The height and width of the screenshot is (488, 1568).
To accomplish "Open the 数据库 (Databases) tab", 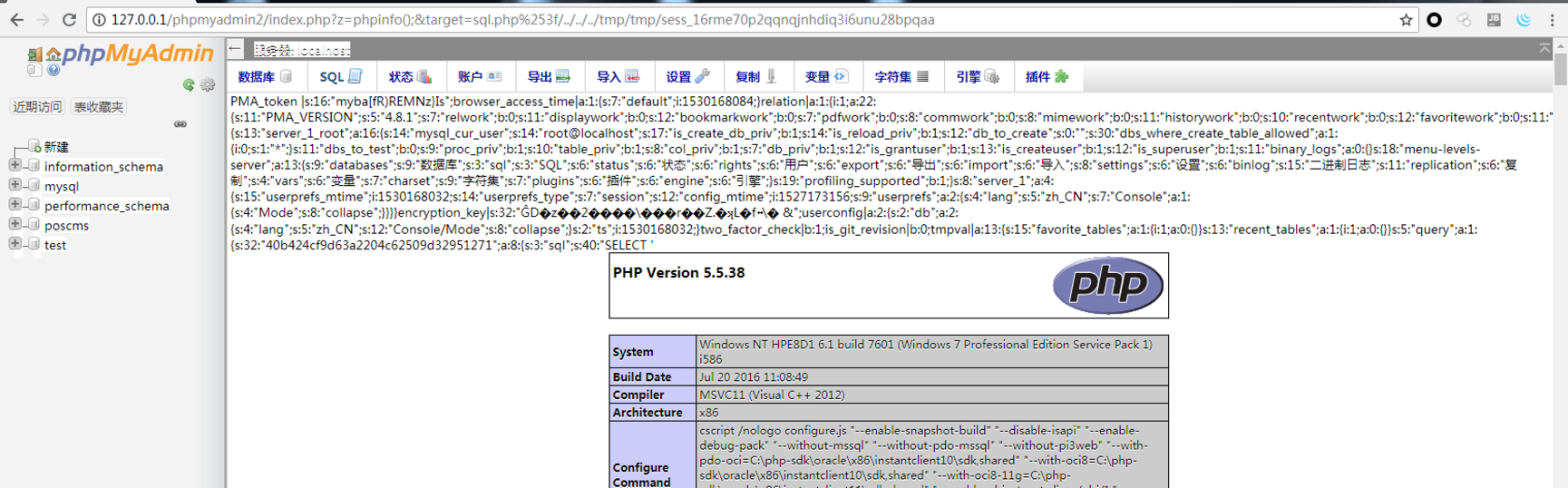I will (265, 77).
